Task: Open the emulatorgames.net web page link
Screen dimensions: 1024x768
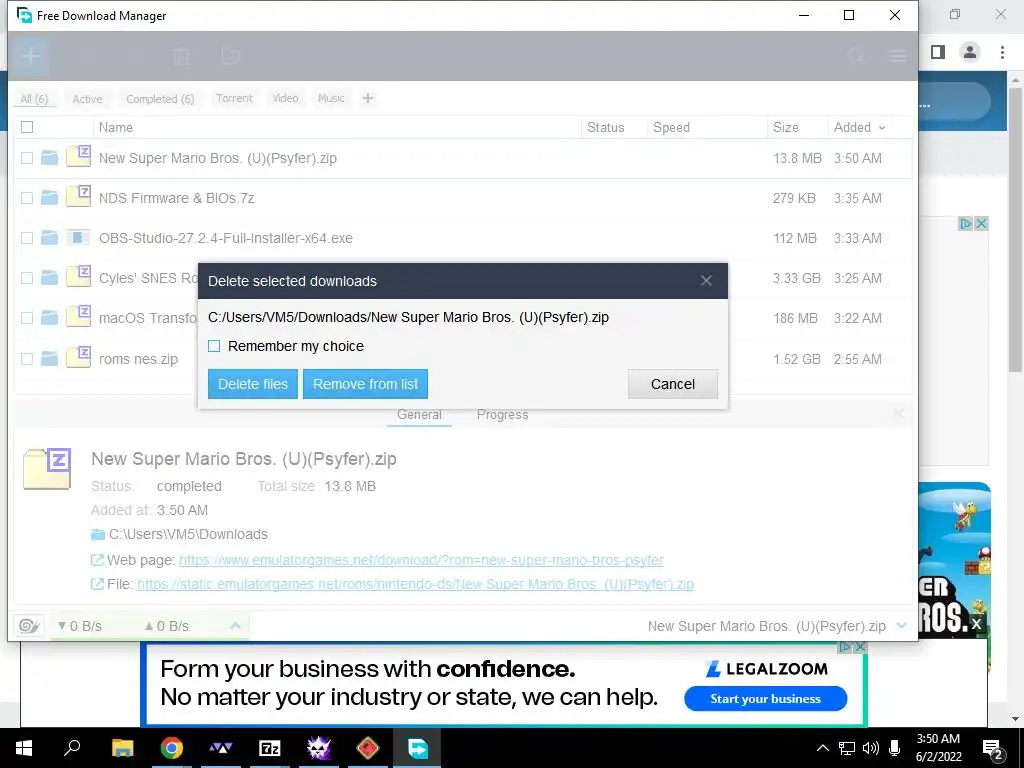Action: click(x=421, y=560)
